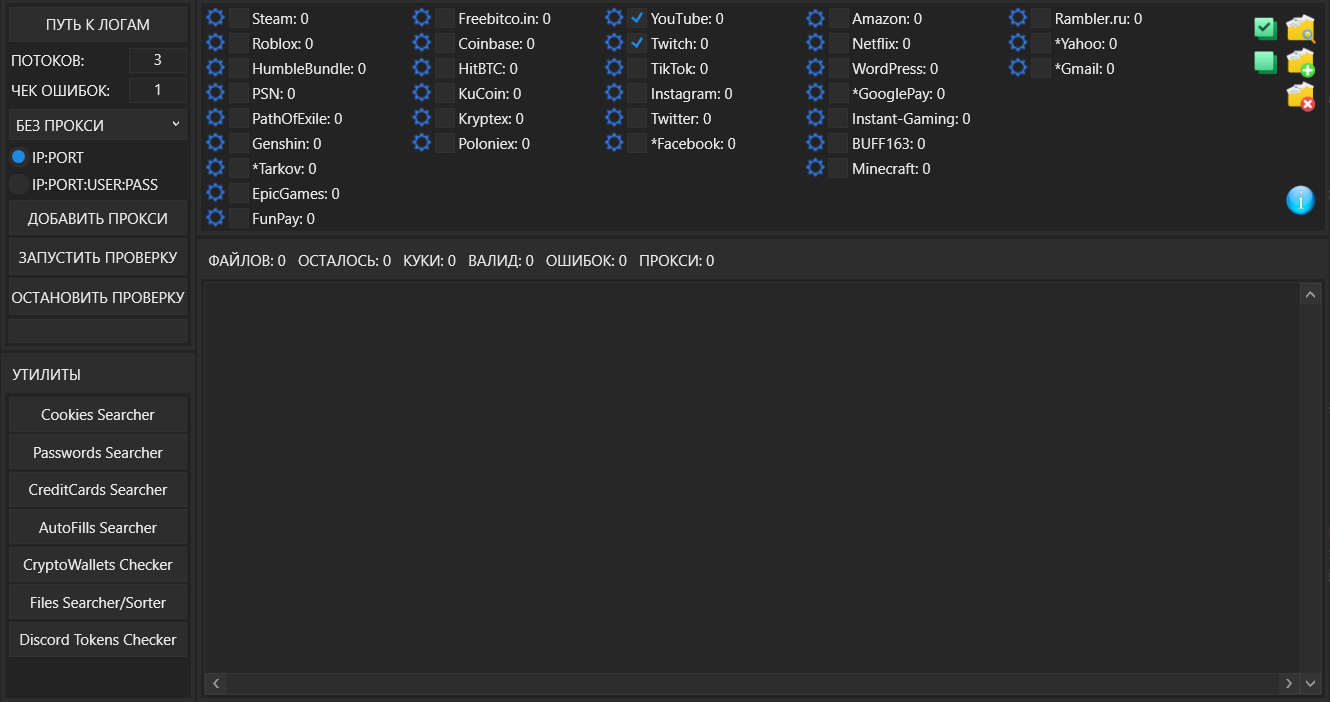This screenshot has height=702, width=1330.
Task: Click the folder icon with green plus
Action: 1300,63
